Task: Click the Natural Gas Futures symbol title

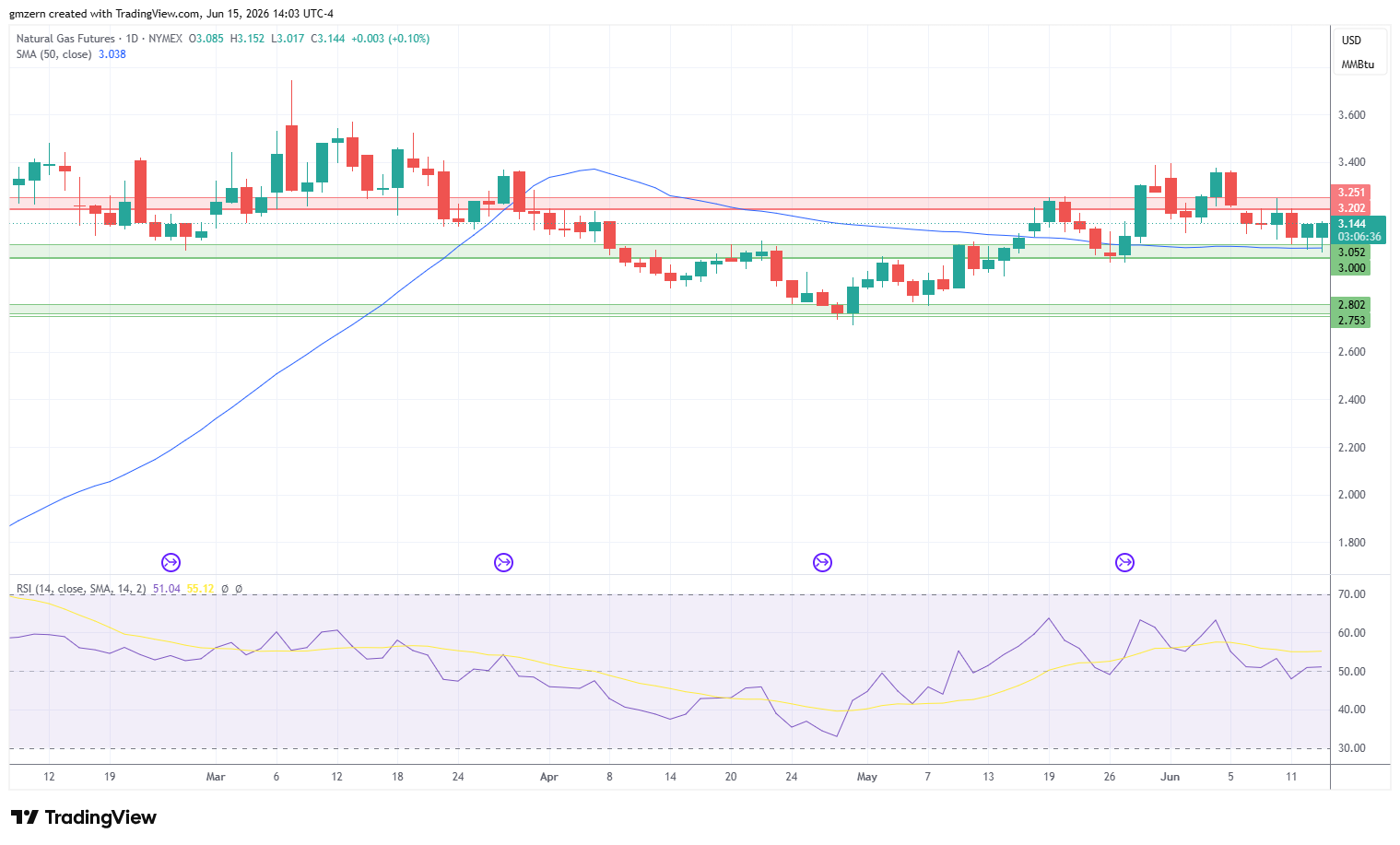Action: pyautogui.click(x=65, y=39)
